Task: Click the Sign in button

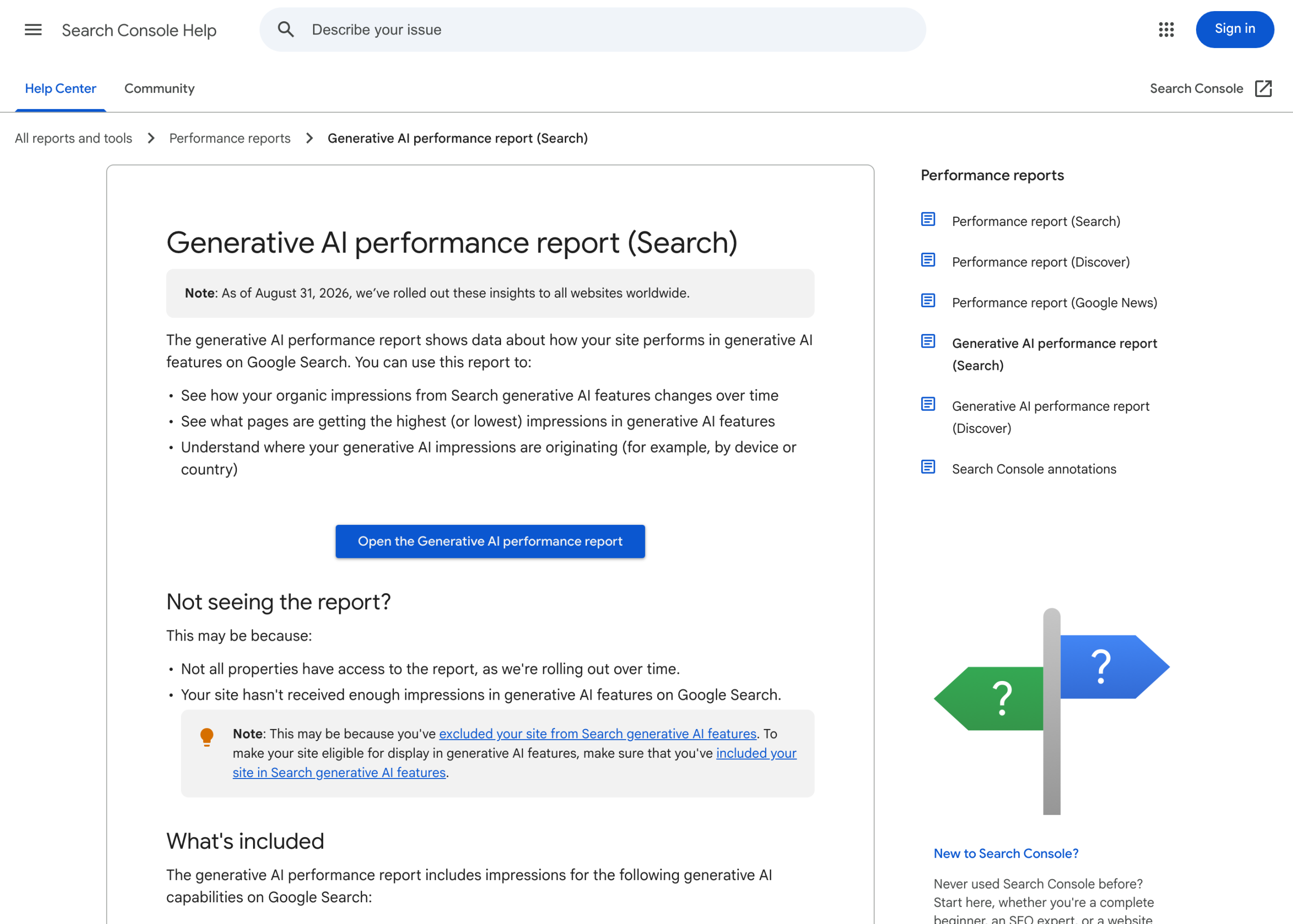Action: coord(1234,29)
